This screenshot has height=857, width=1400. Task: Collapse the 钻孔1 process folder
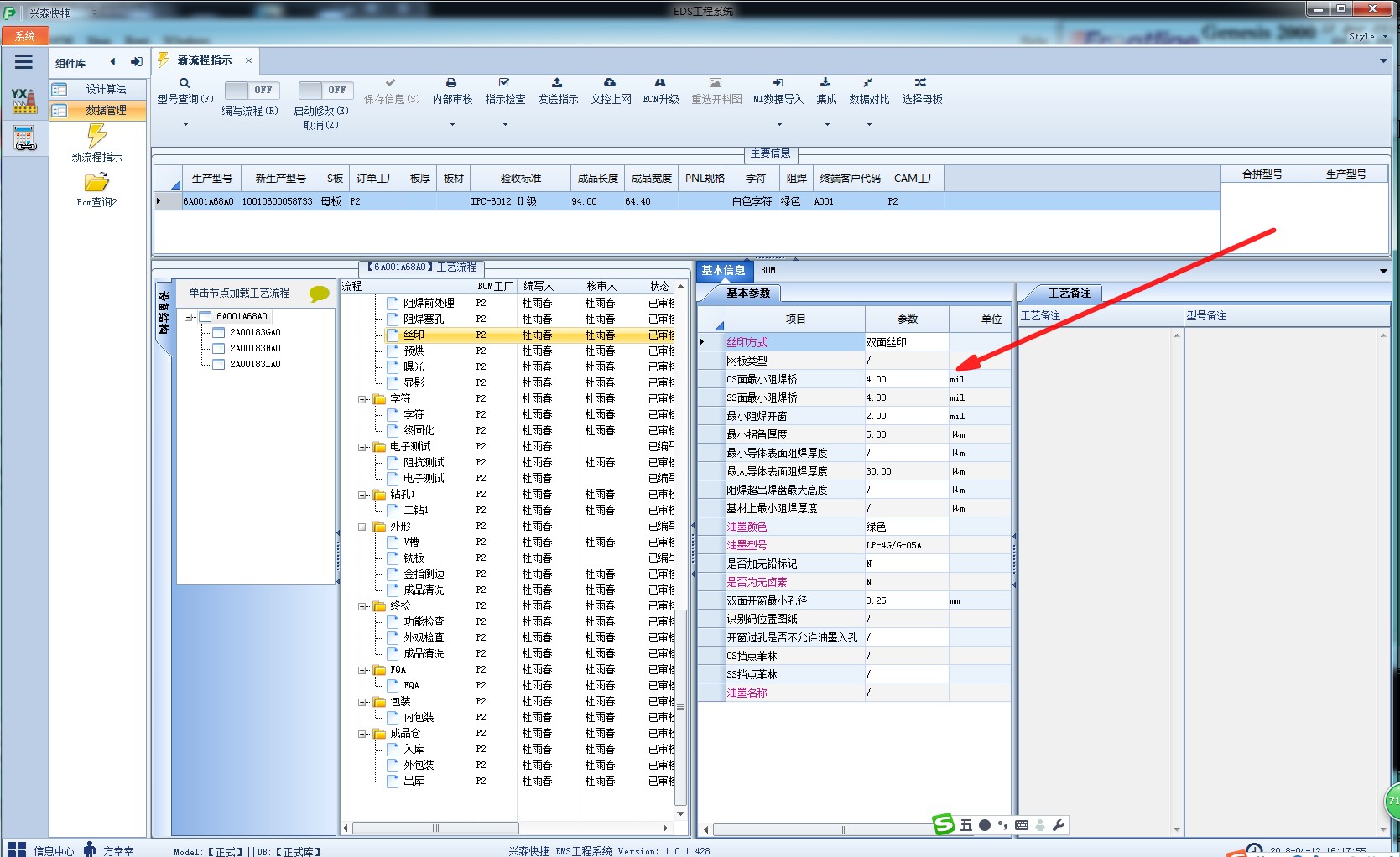tap(363, 495)
